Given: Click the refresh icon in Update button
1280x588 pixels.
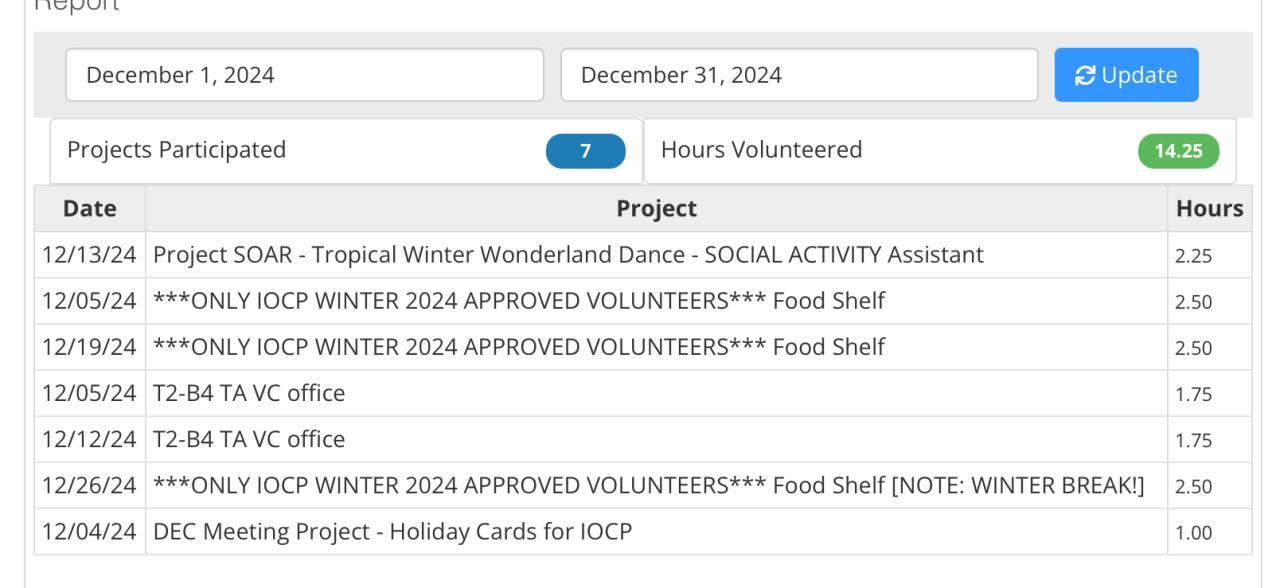Looking at the screenshot, I should 1084,75.
